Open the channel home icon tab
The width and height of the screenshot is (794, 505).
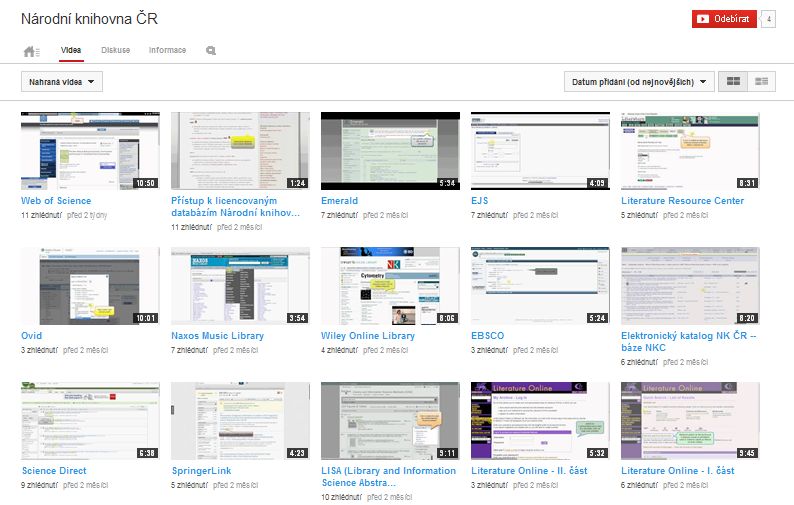[x=31, y=51]
